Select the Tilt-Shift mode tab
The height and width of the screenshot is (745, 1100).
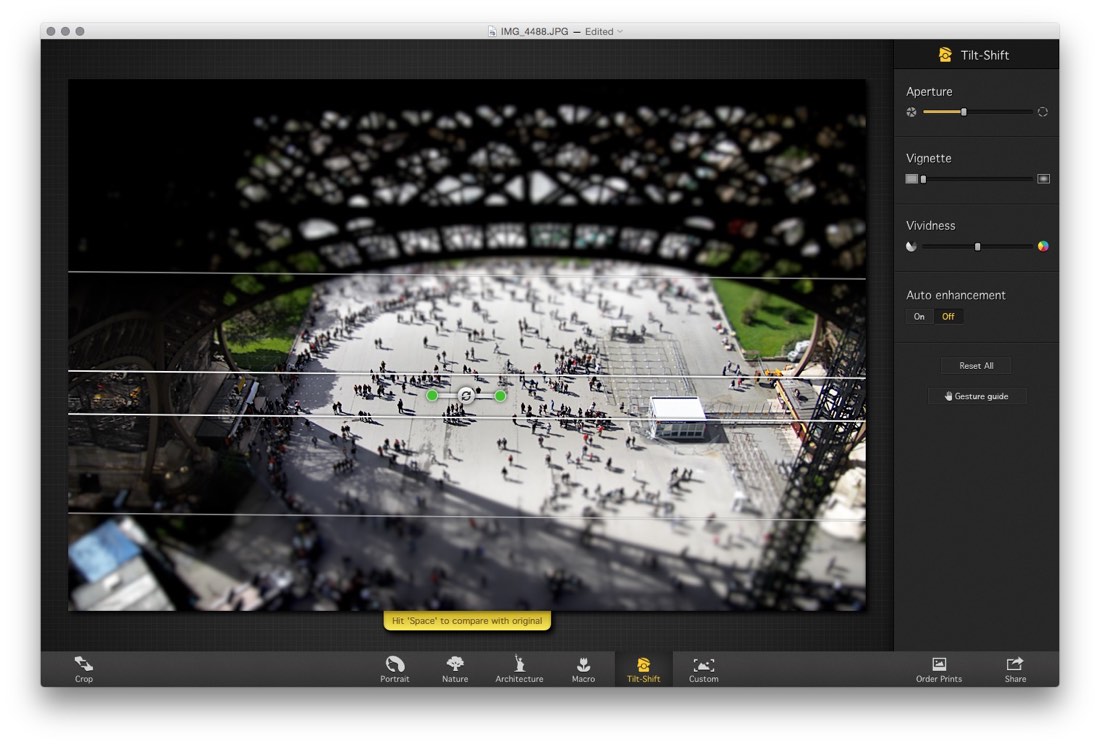pyautogui.click(x=643, y=669)
